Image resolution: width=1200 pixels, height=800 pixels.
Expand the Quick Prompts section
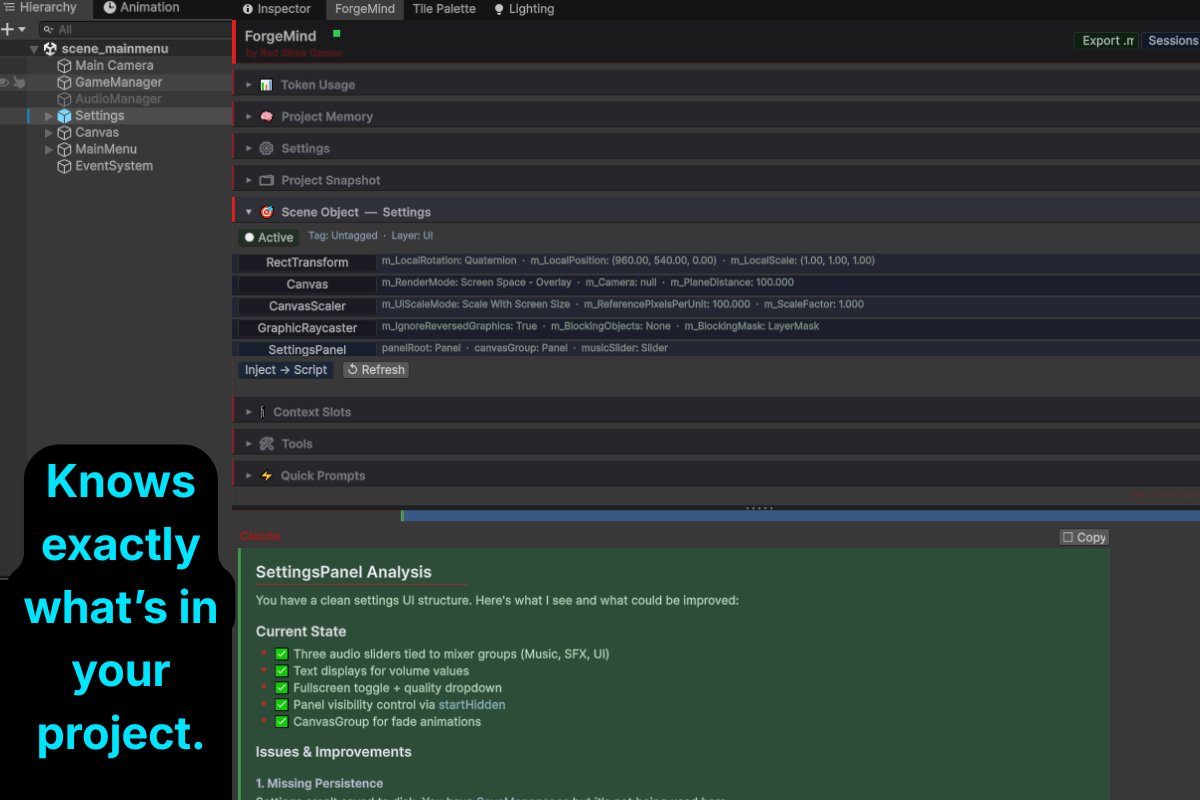(250, 476)
